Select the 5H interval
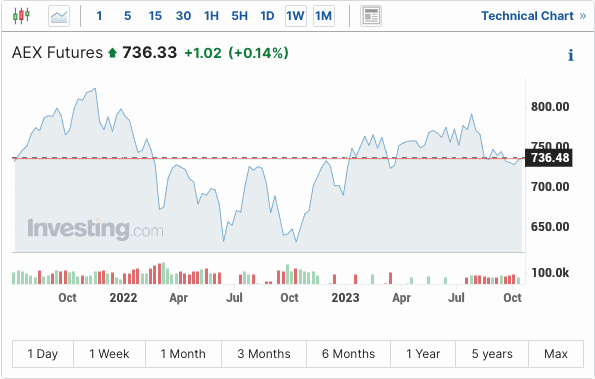 coord(239,16)
